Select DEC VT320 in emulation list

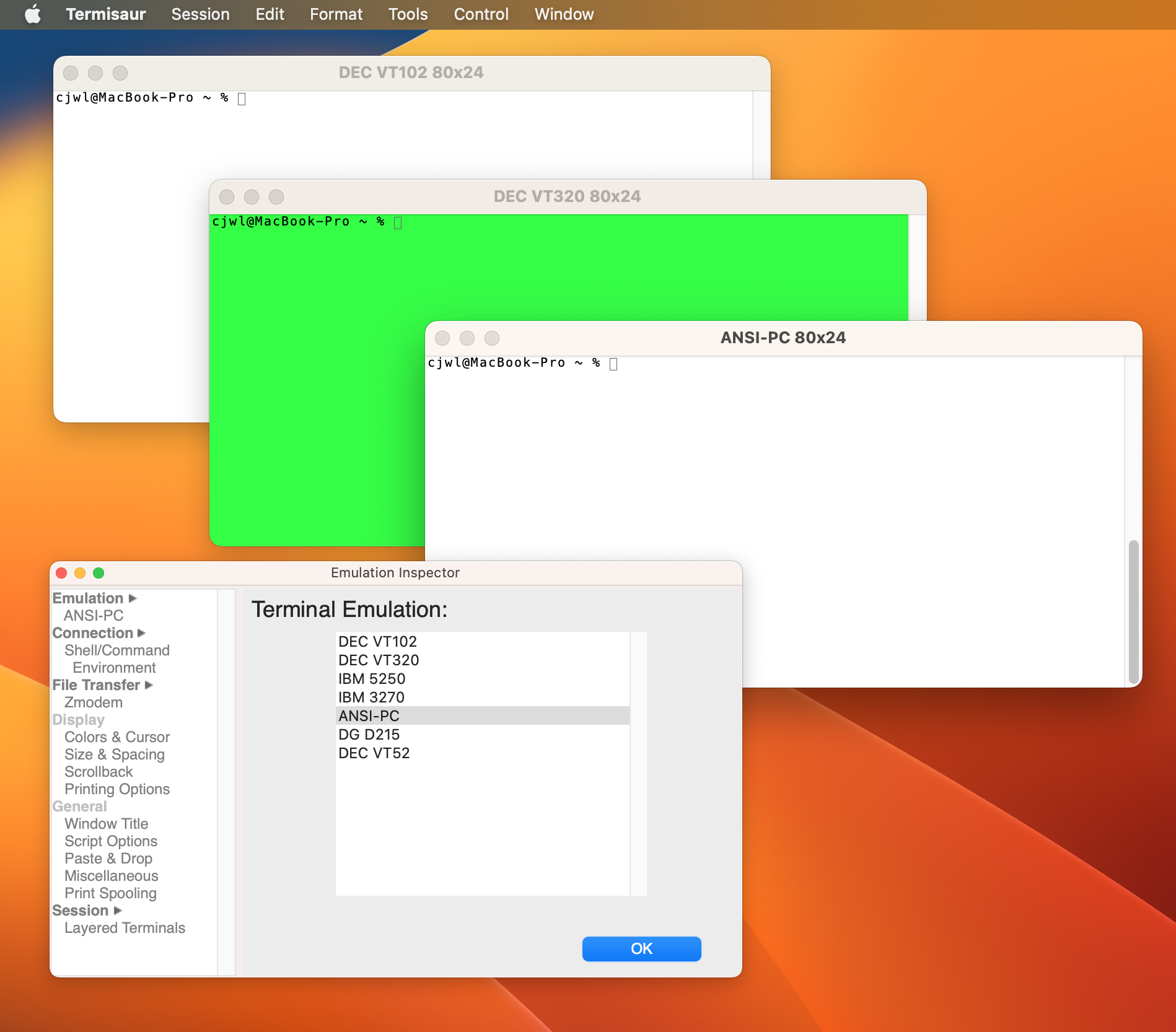coord(483,660)
